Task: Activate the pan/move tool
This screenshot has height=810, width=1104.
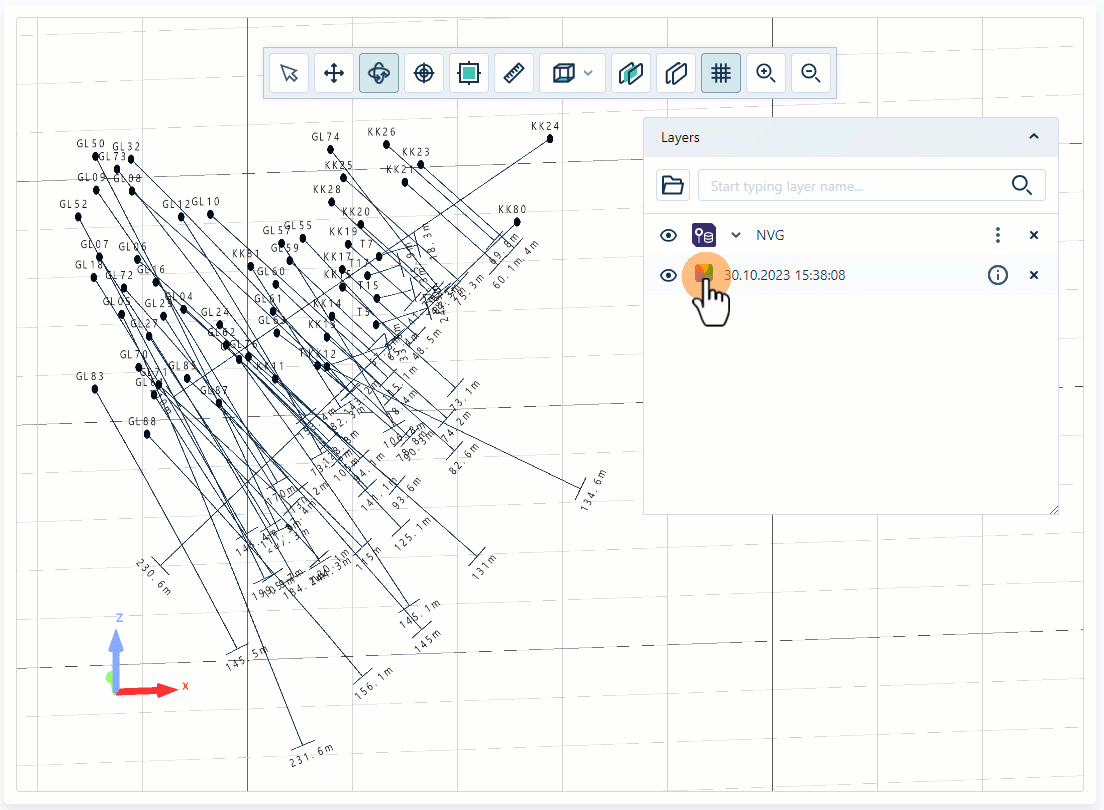Action: click(x=334, y=73)
